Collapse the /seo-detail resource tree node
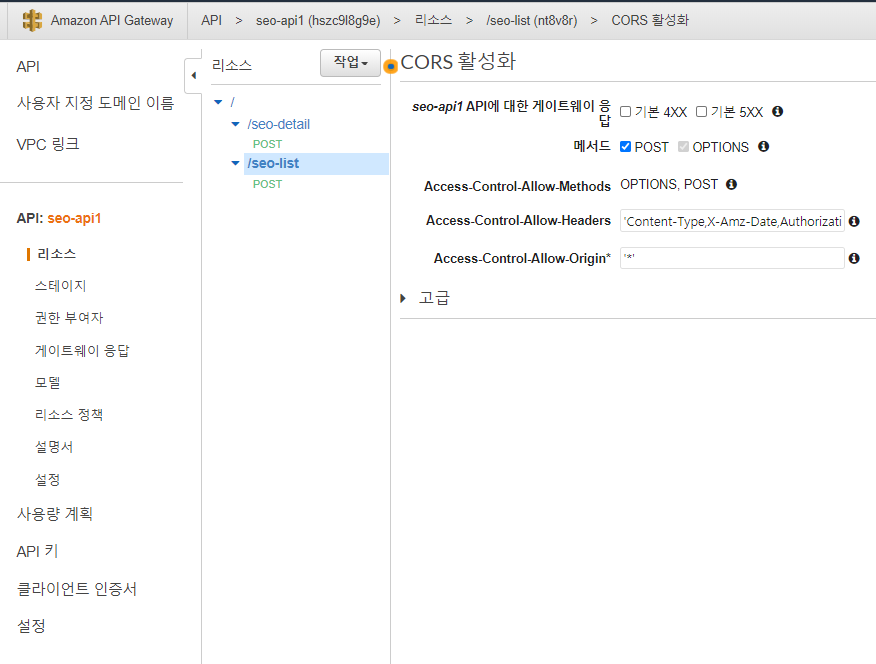This screenshot has width=876, height=664. (x=235, y=124)
